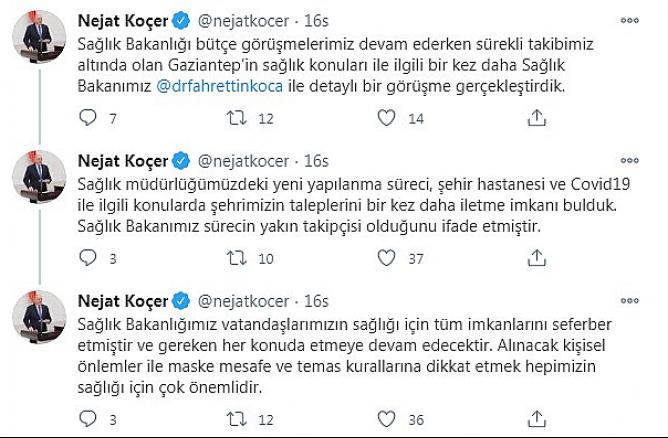Open the profile avatar of the second tweet
Viewport: 668px width, 438px height.
39,176
